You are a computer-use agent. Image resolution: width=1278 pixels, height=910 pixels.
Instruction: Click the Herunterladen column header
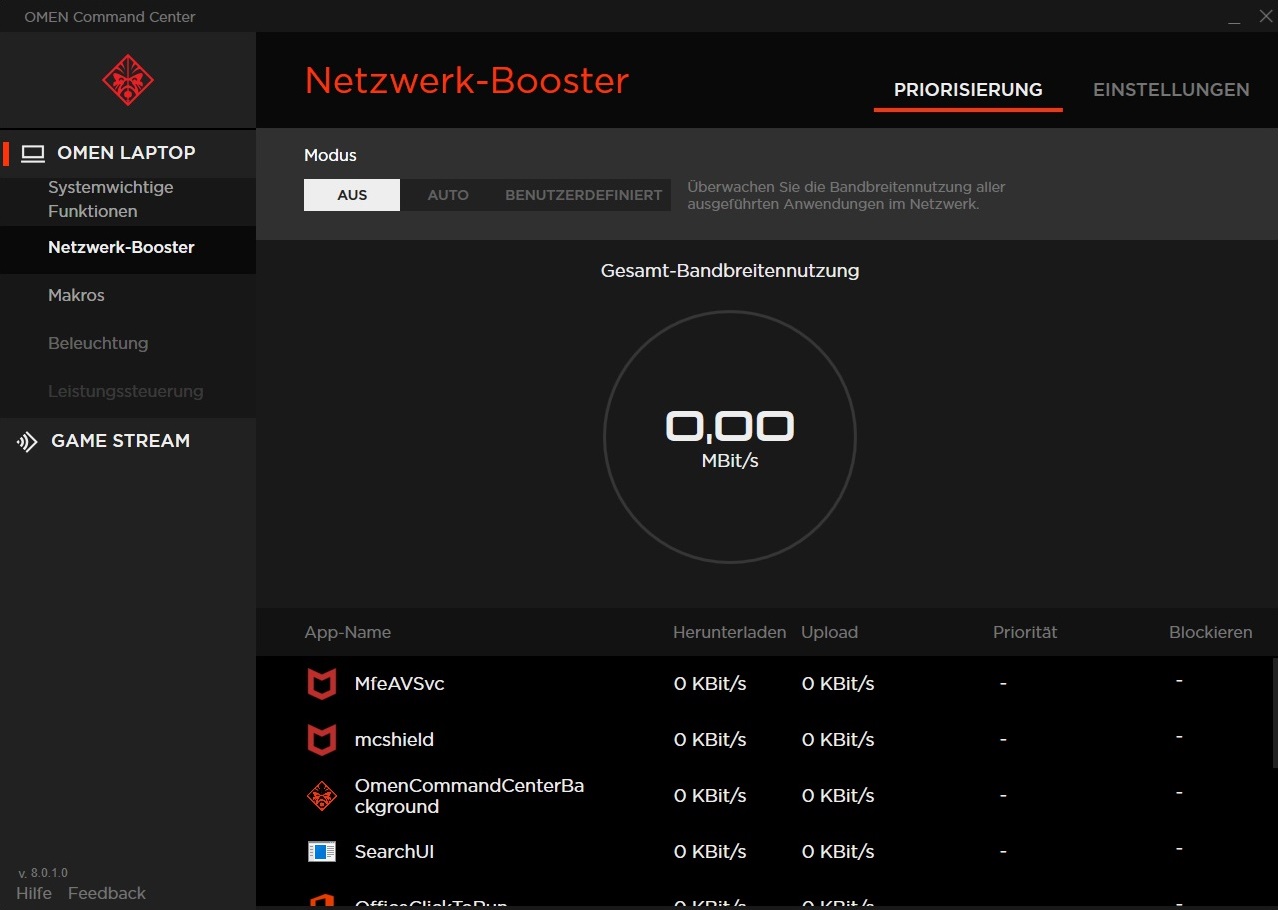pos(730,632)
